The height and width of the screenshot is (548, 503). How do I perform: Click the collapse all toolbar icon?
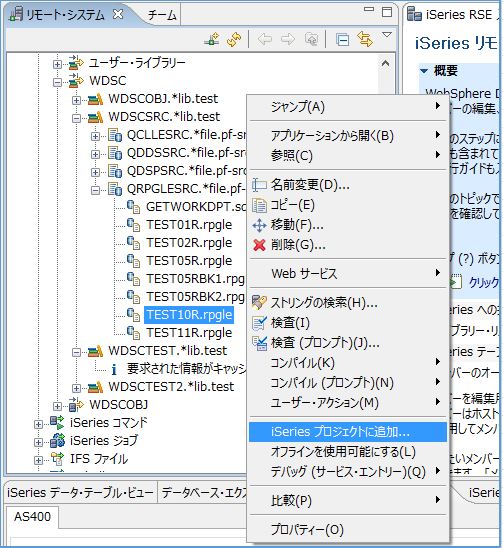point(342,39)
